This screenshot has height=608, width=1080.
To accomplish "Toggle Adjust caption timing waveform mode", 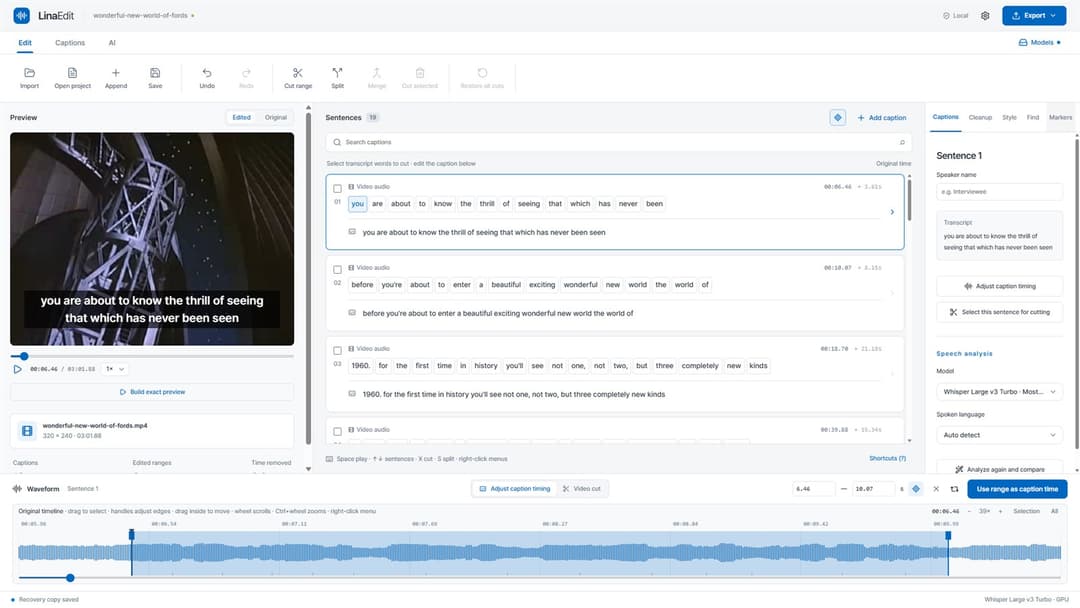I will (515, 489).
